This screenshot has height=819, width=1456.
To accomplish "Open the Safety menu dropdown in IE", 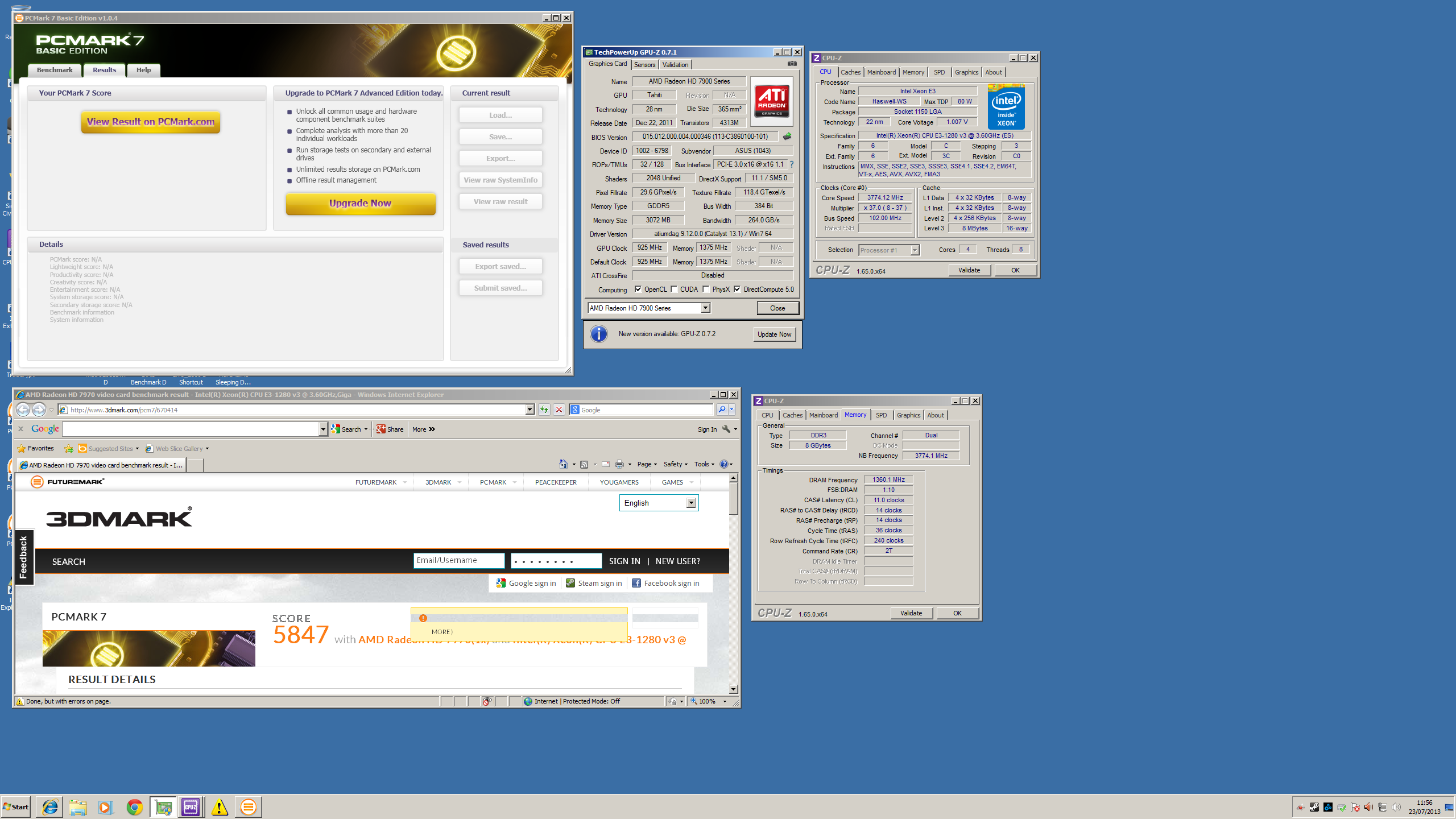I will (675, 464).
